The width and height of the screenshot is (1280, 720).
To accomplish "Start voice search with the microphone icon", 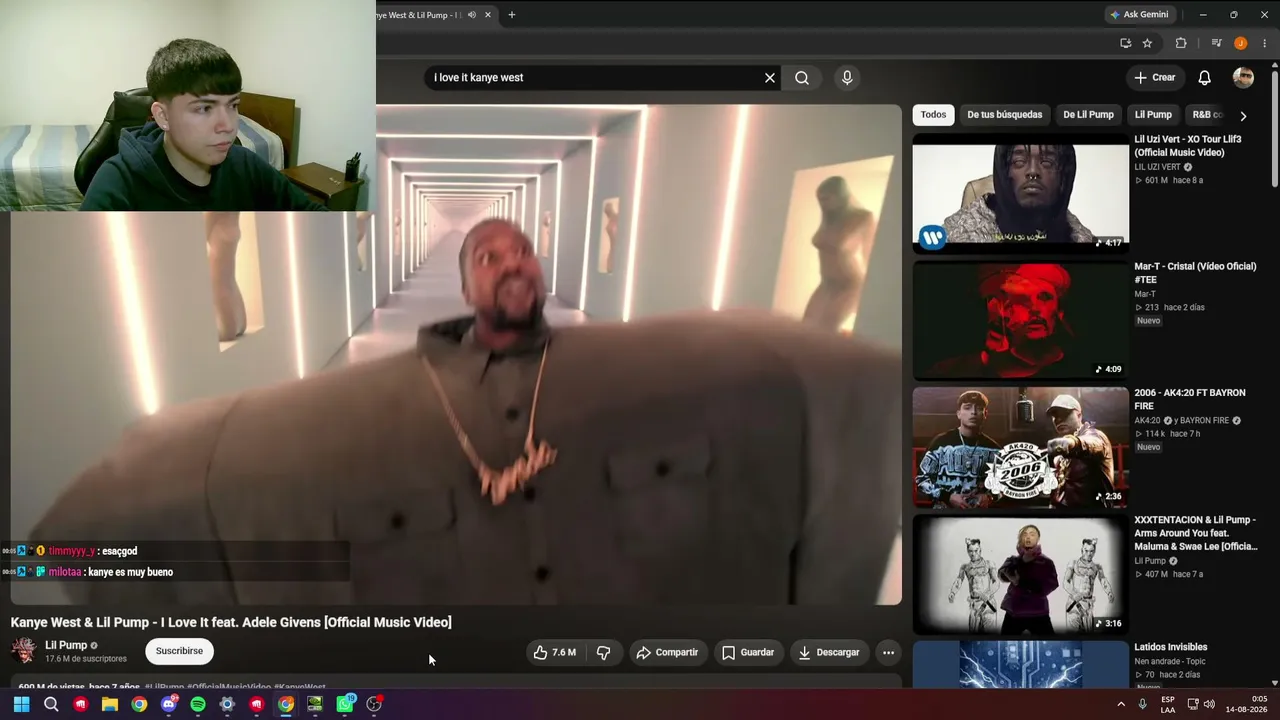I will point(847,78).
